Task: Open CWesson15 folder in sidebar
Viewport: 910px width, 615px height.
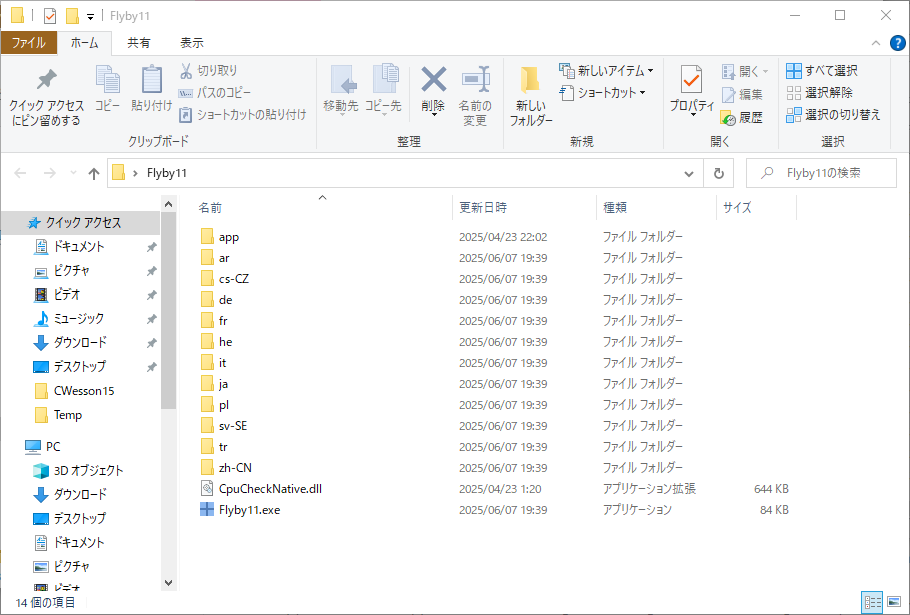Action: point(84,391)
